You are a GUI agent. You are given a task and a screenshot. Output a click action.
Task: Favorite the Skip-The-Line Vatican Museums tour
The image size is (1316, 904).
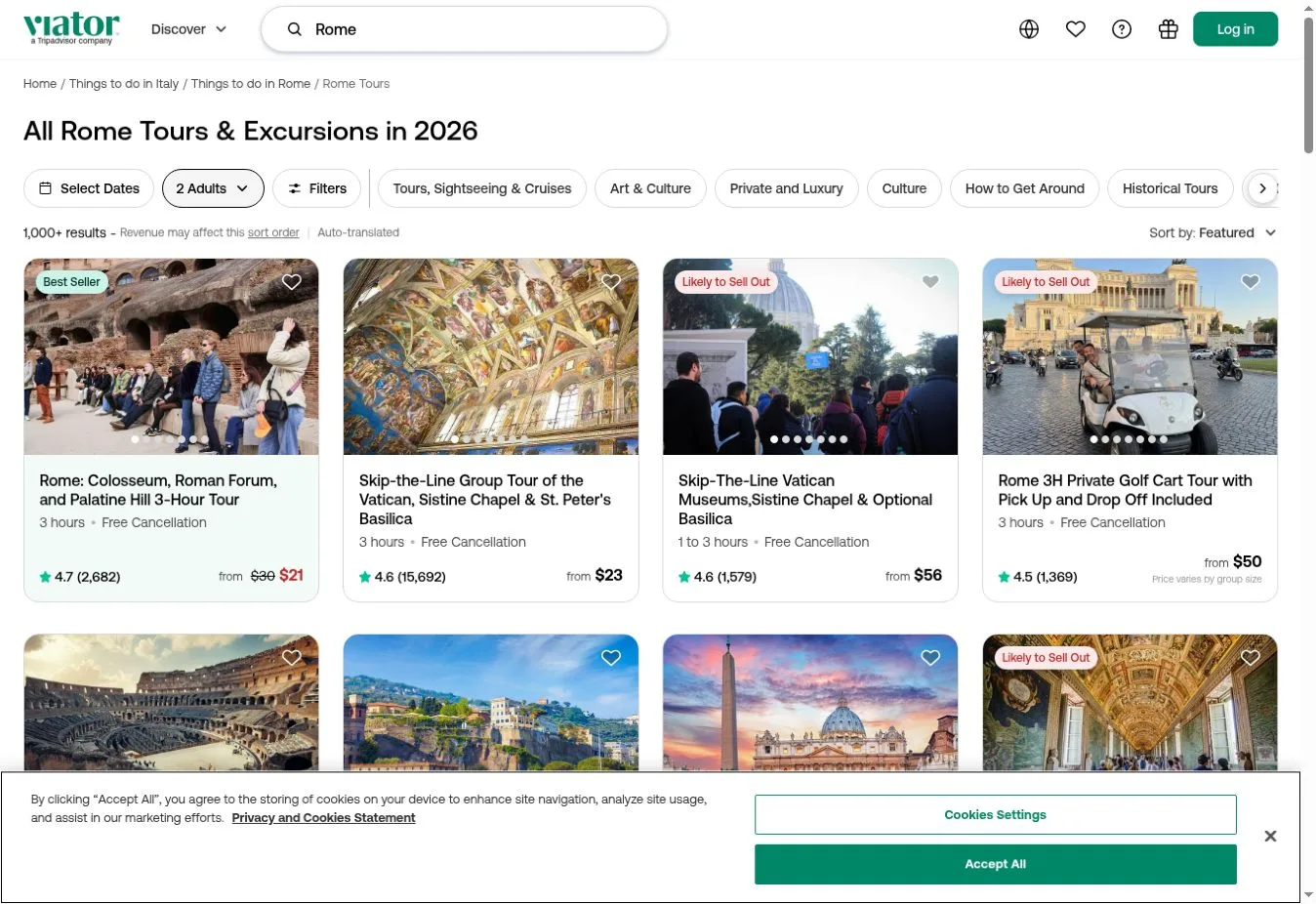[x=930, y=282]
